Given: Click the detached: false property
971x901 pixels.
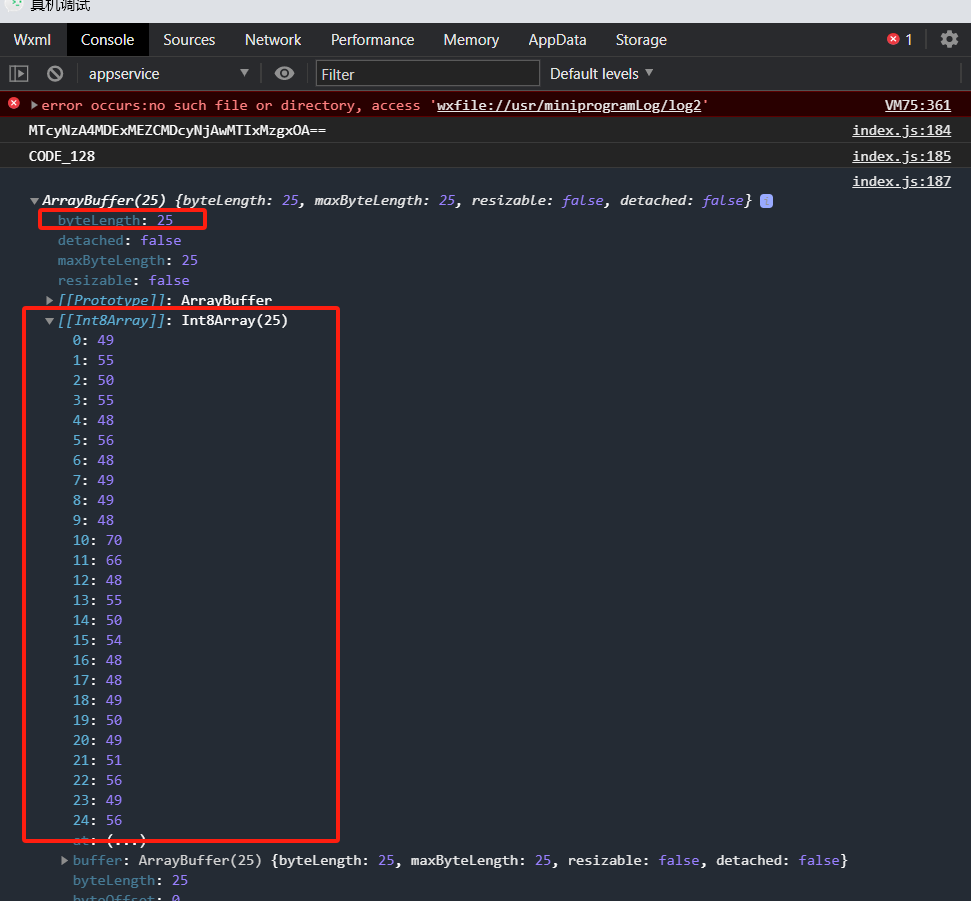Looking at the screenshot, I should click(x=120, y=240).
